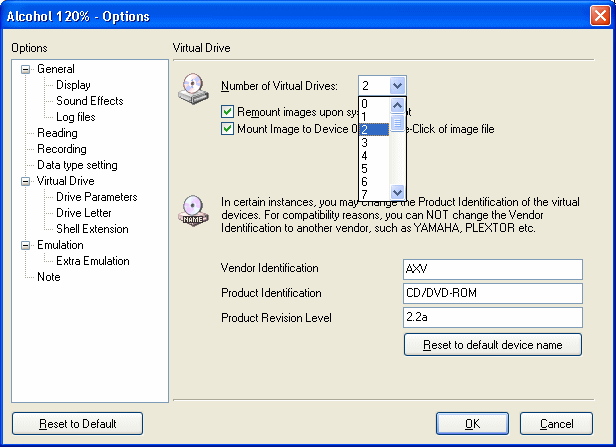The width and height of the screenshot is (616, 447).
Task: Choose 3 in the drives list
Action: click(374, 143)
